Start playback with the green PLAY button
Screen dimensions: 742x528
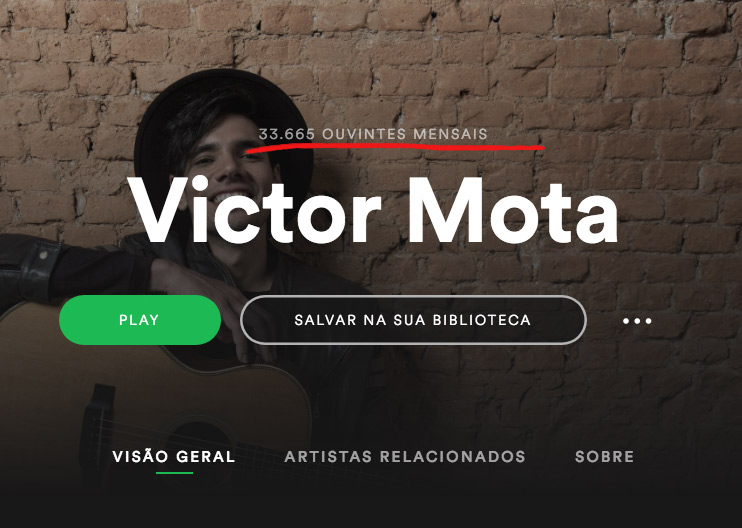140,320
